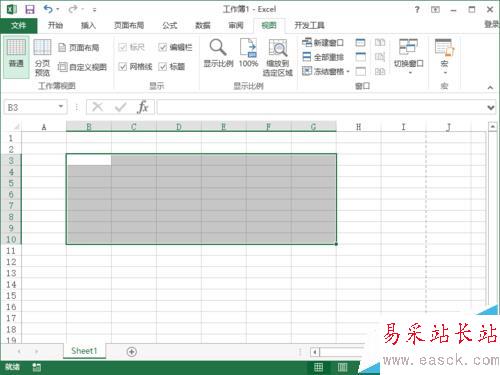Open the 审阅 Review tab

236,25
